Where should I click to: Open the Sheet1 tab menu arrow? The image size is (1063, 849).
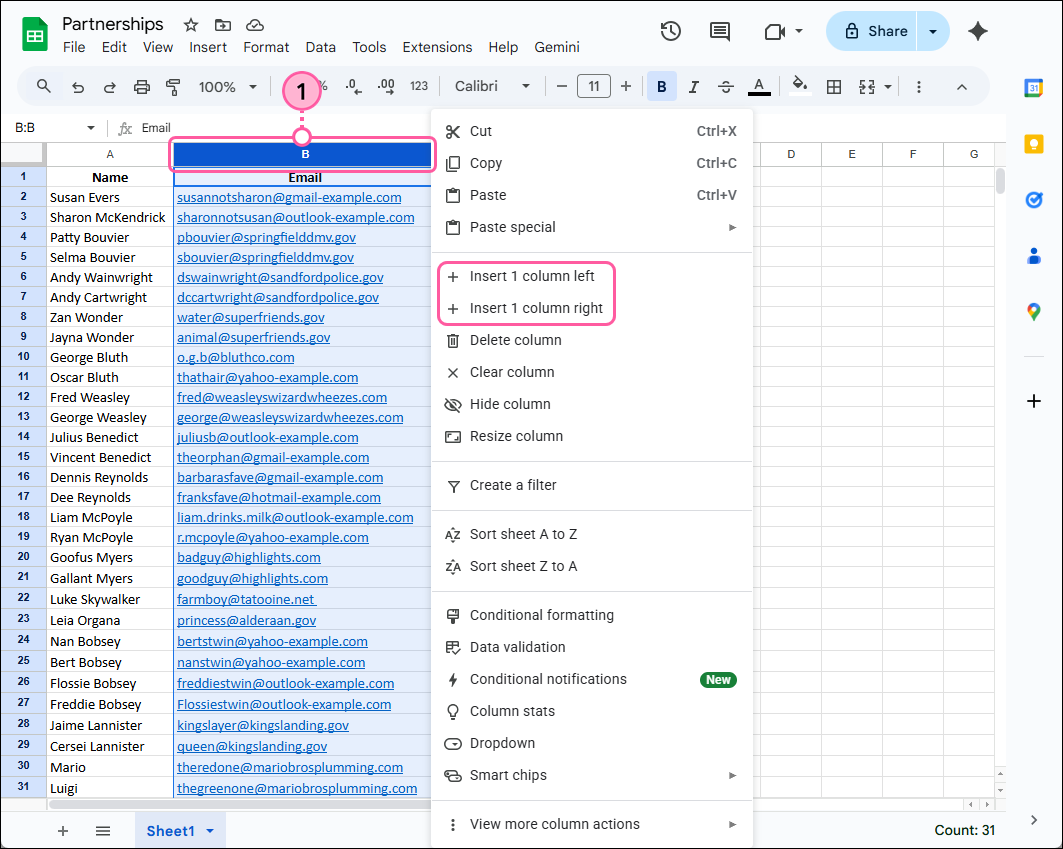click(x=210, y=830)
